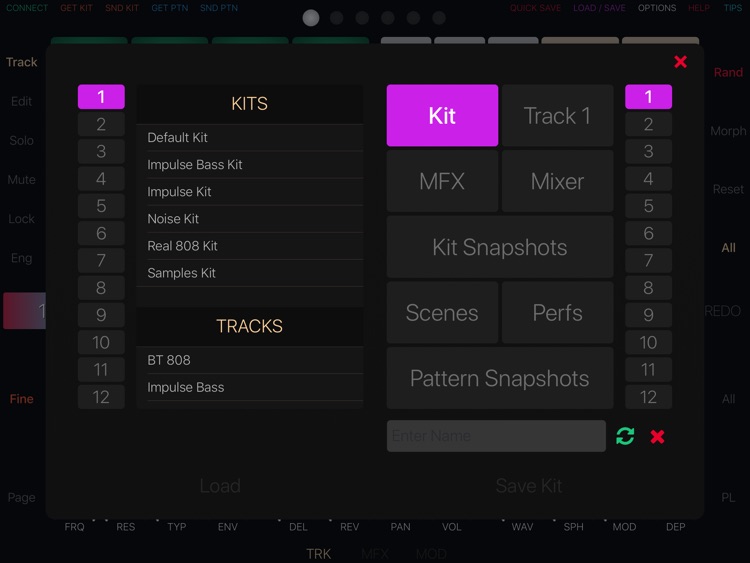Select the Mixer save category
The image size is (750, 563).
557,181
